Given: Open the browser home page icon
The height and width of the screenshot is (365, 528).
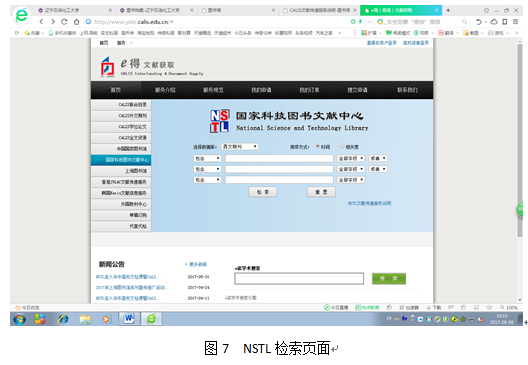Looking at the screenshot, I should point(76,22).
